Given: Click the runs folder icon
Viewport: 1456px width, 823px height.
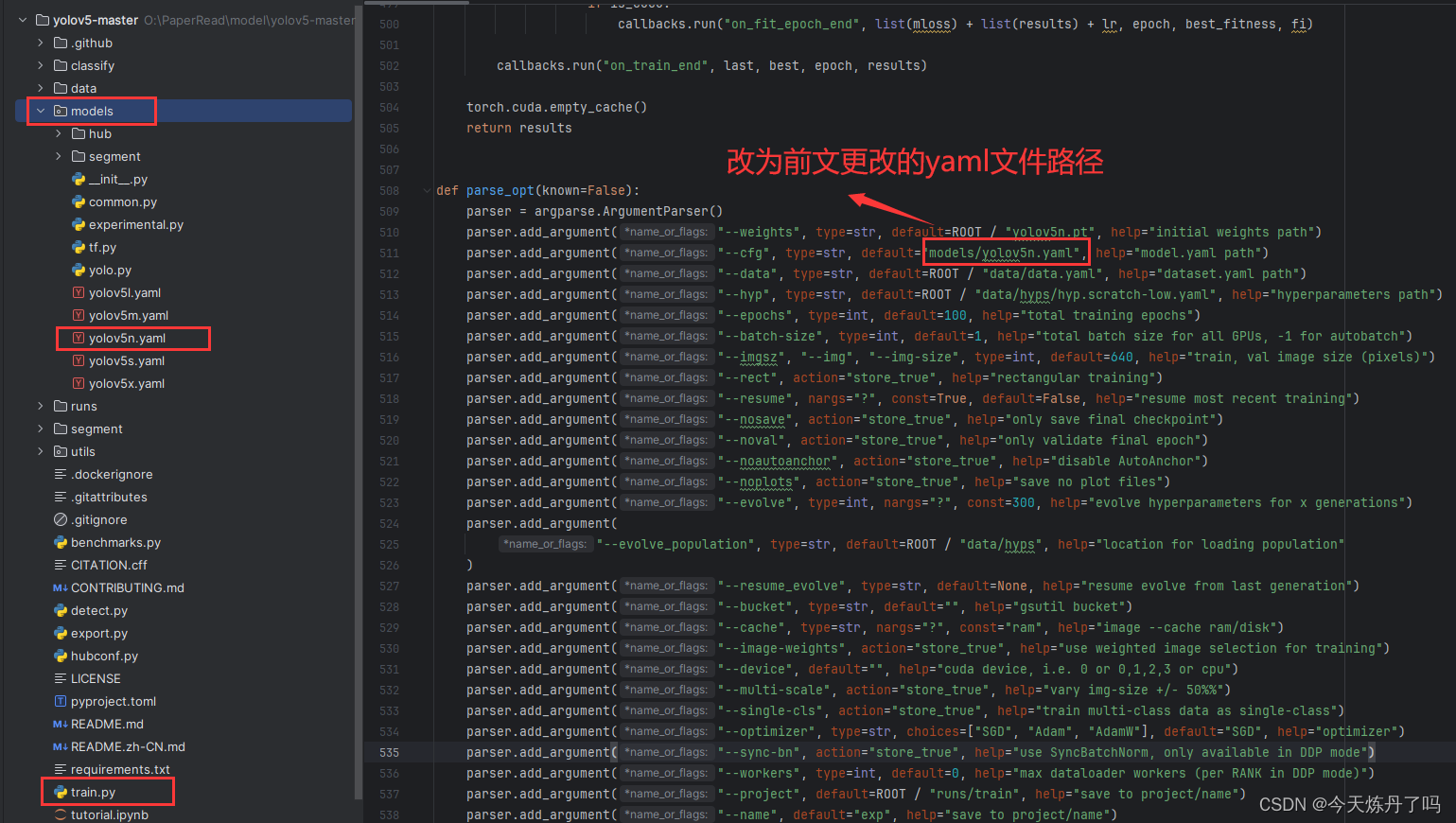Looking at the screenshot, I should click(x=61, y=406).
